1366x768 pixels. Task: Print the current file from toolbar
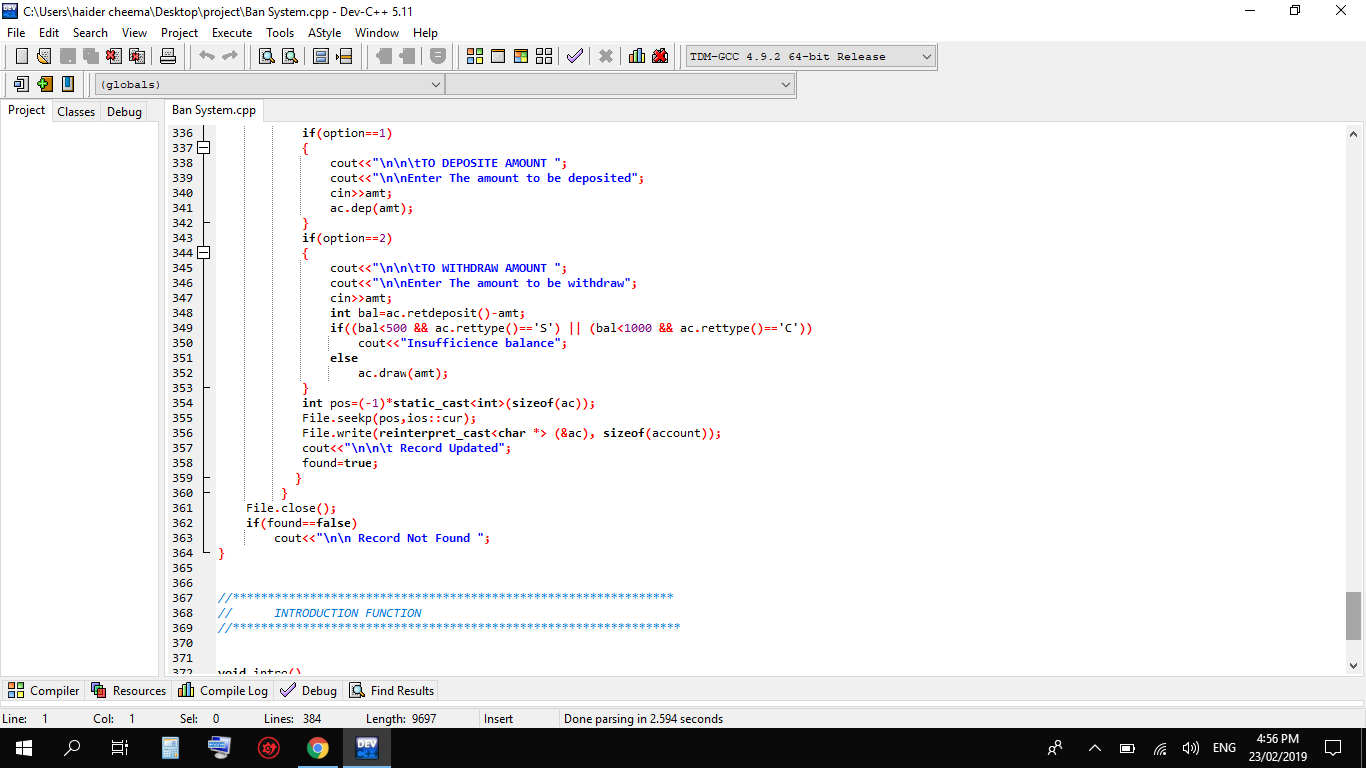(x=168, y=56)
